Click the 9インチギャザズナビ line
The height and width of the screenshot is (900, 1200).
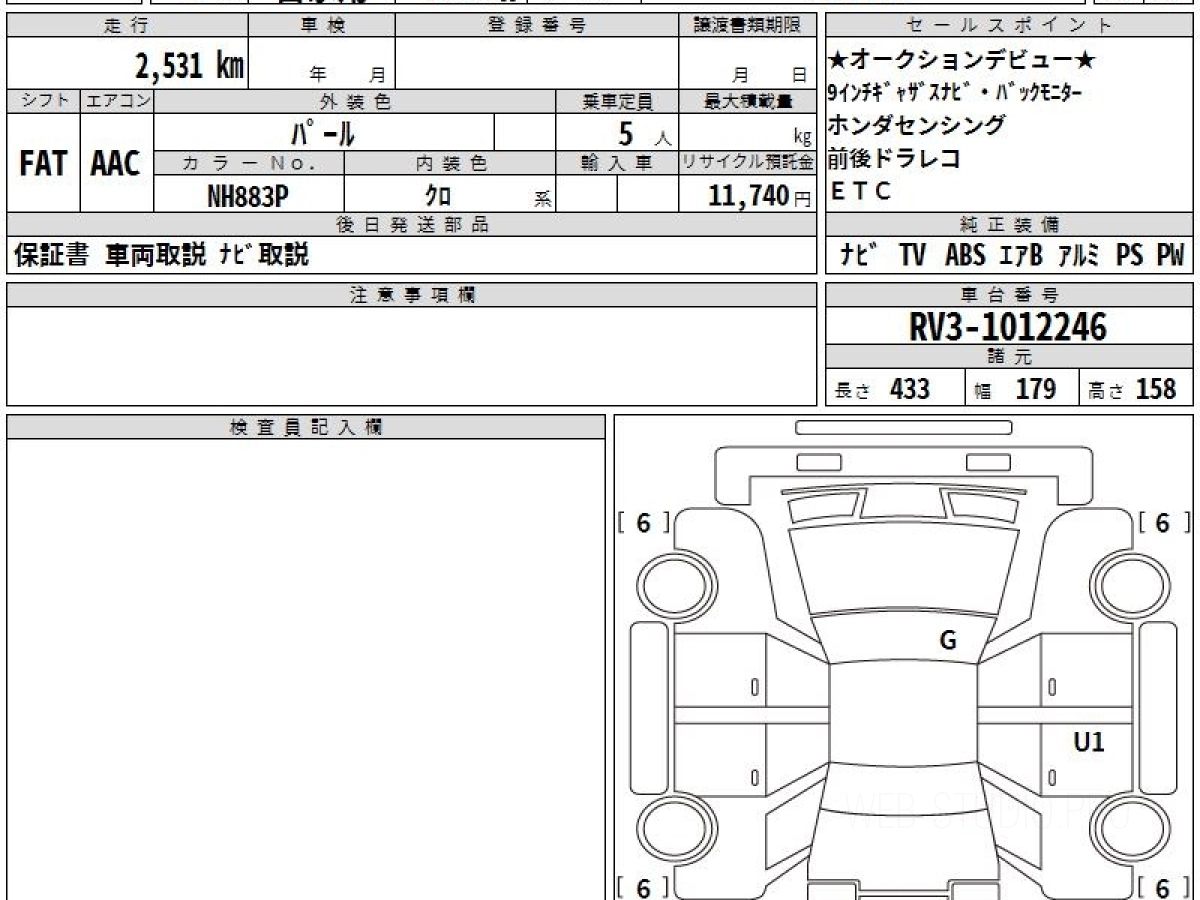(x=956, y=93)
